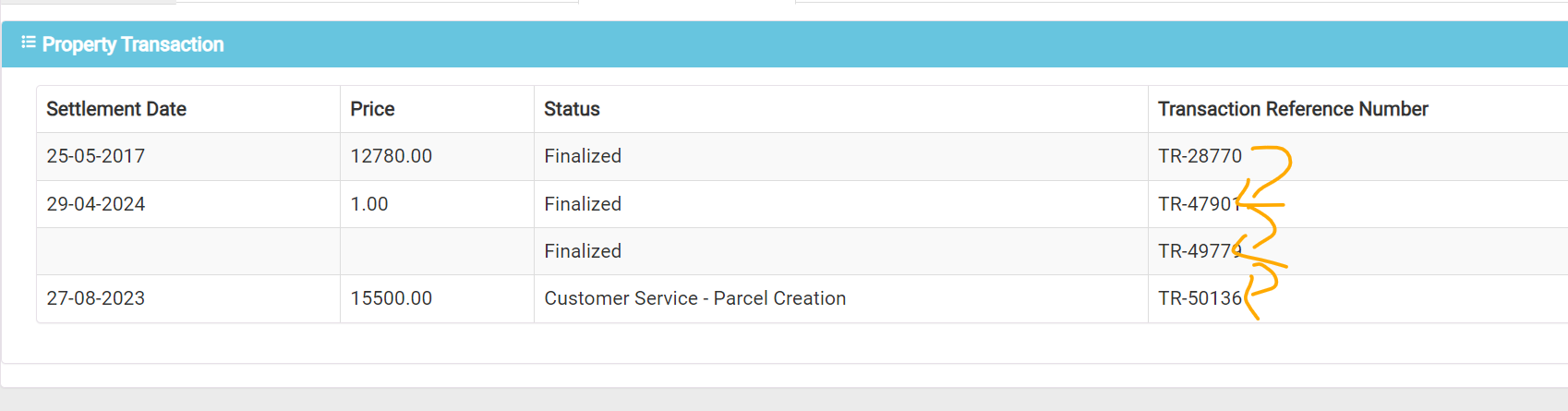Select the Status column header
This screenshot has width=1568, height=411.
572,109
